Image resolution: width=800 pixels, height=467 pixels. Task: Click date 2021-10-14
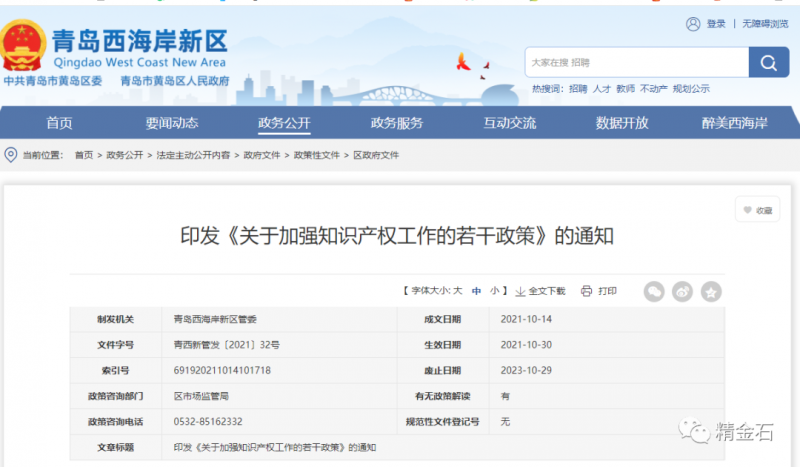(526, 319)
